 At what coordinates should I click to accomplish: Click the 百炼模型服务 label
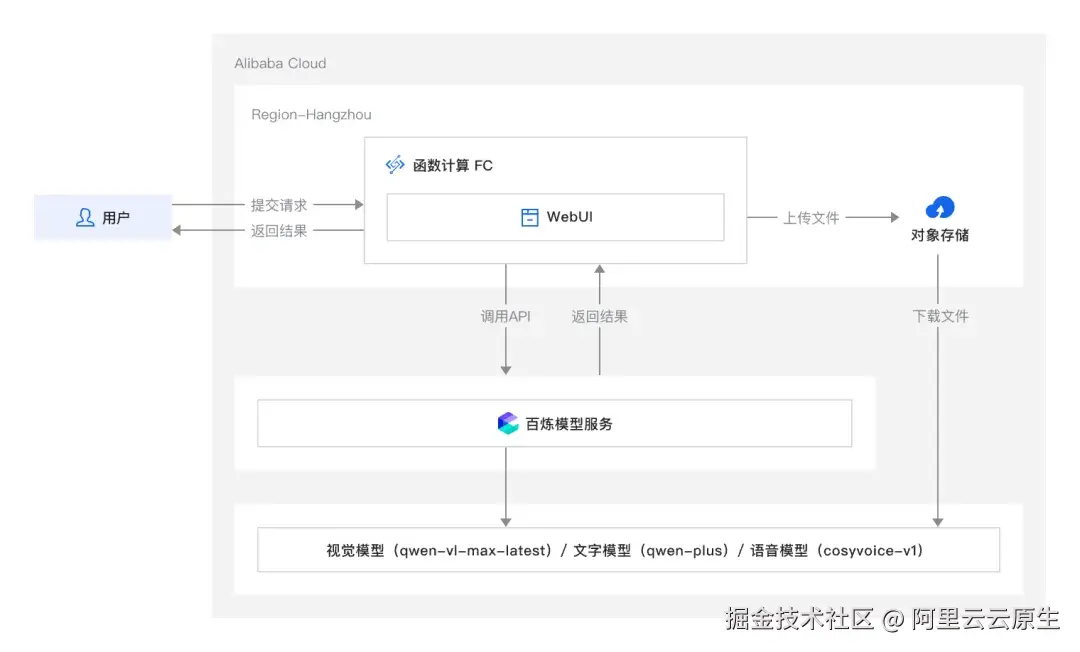coord(569,424)
